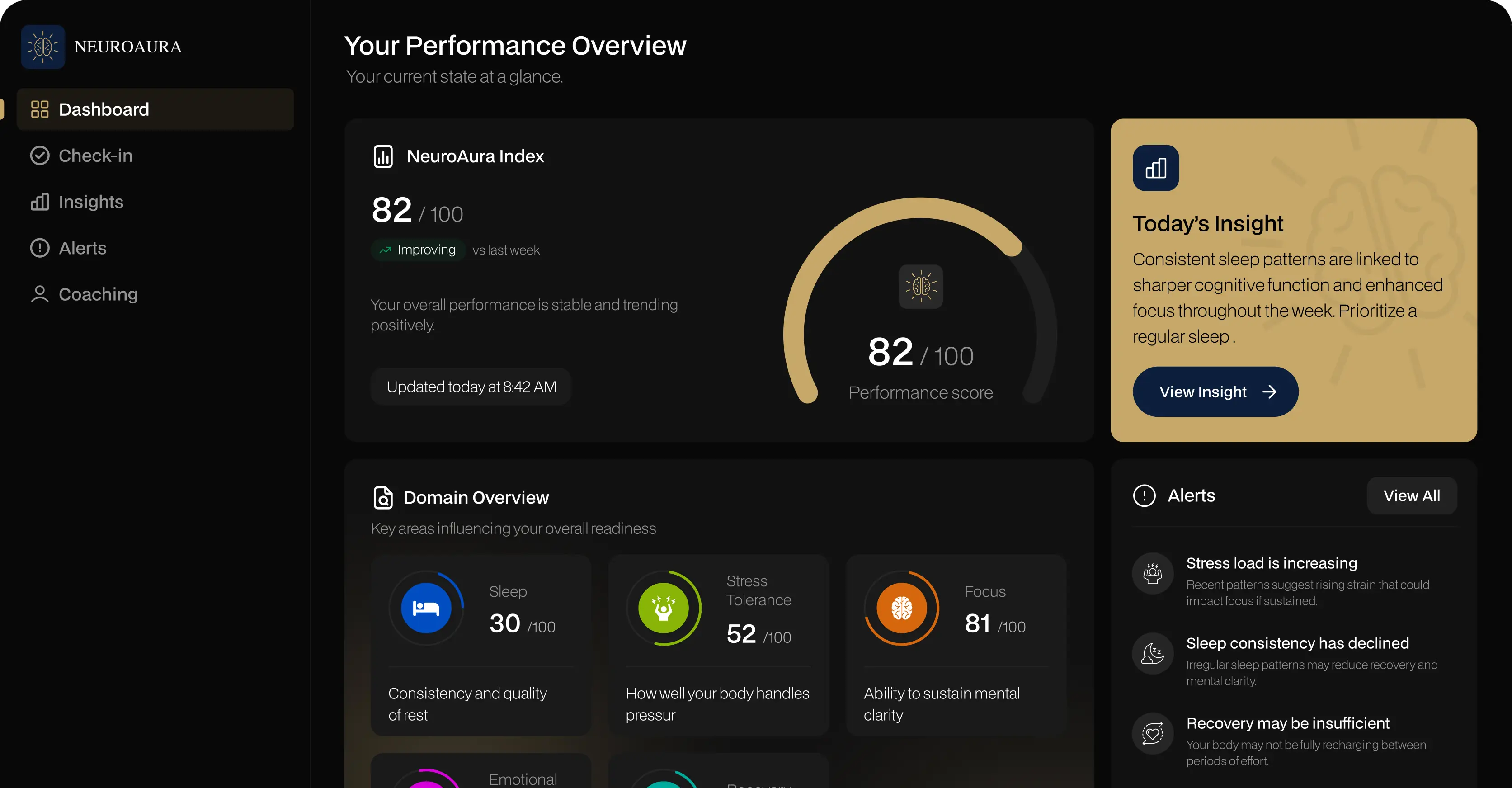Click the Alerts exclamation icon in sidebar
The image size is (1512, 788).
[x=39, y=247]
